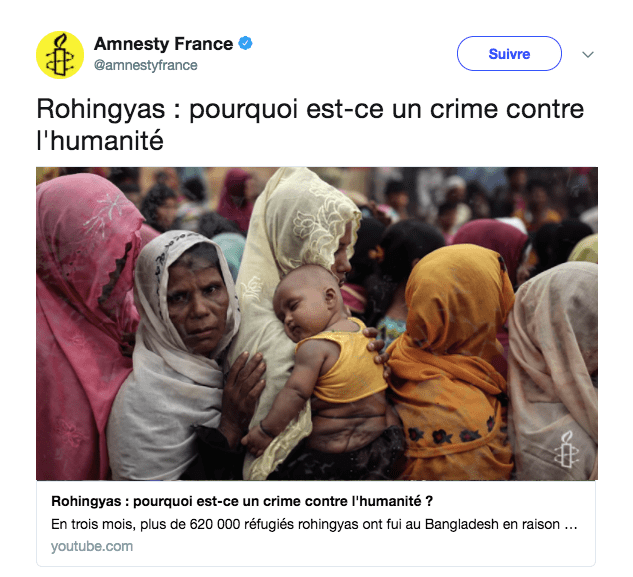
Task: Open the Amnesty France account name
Action: click(x=163, y=44)
